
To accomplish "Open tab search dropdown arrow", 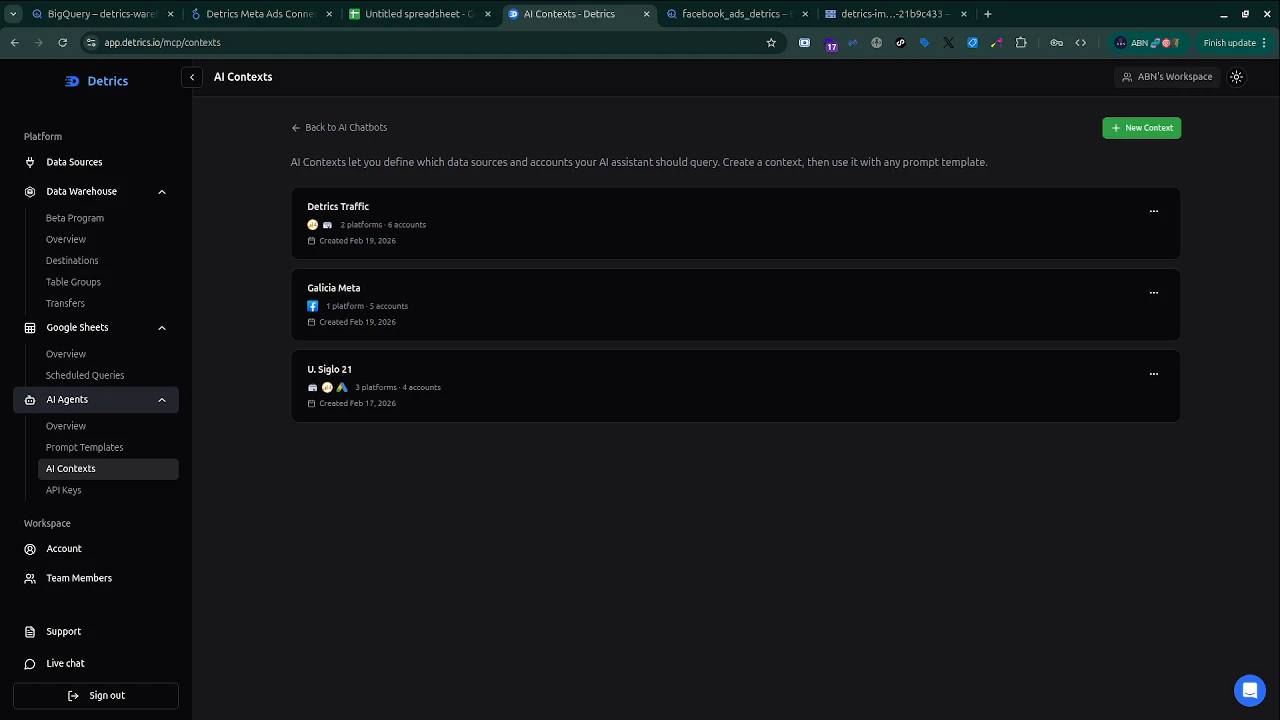I will click(13, 14).
